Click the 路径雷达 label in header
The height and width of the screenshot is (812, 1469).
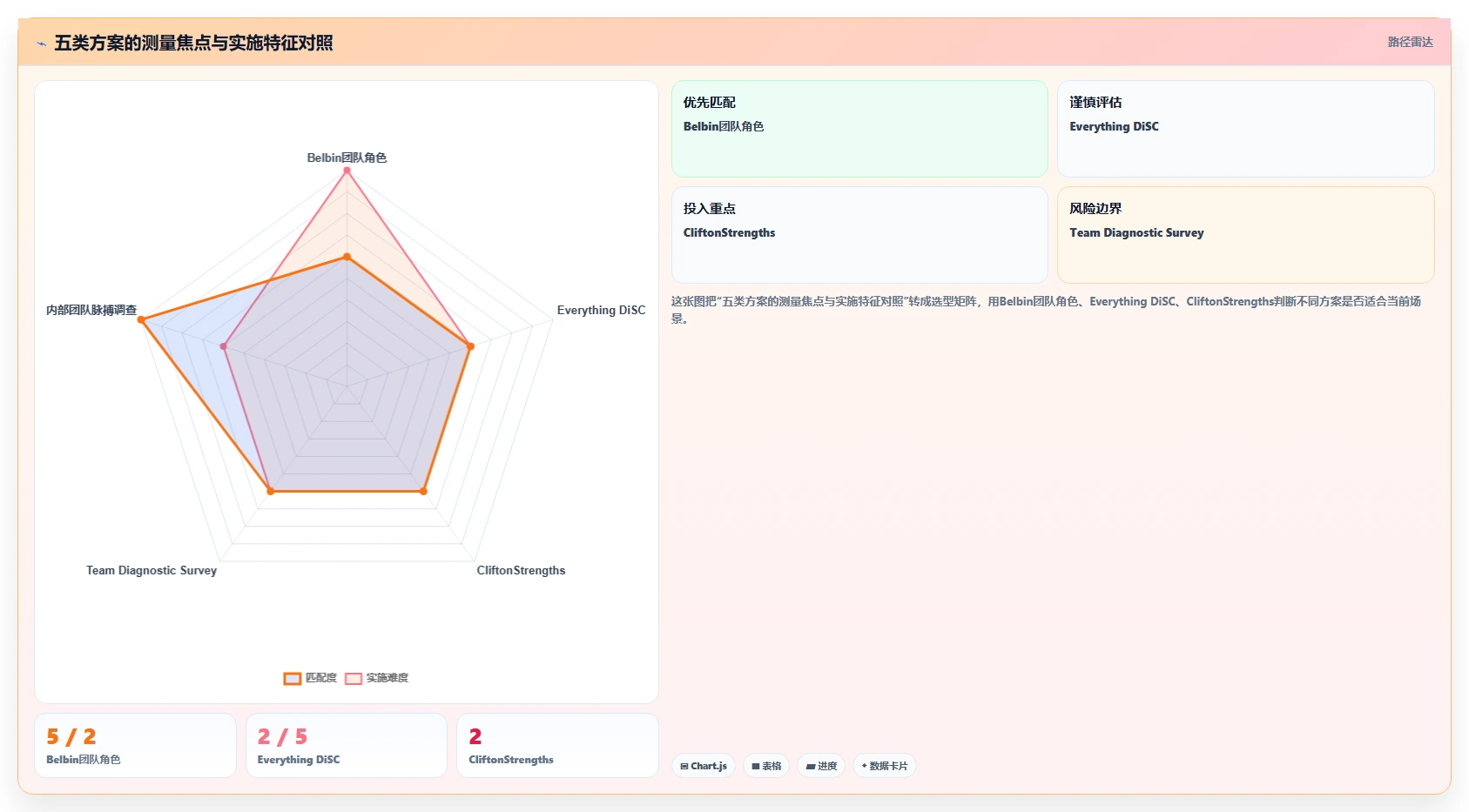[1410, 42]
